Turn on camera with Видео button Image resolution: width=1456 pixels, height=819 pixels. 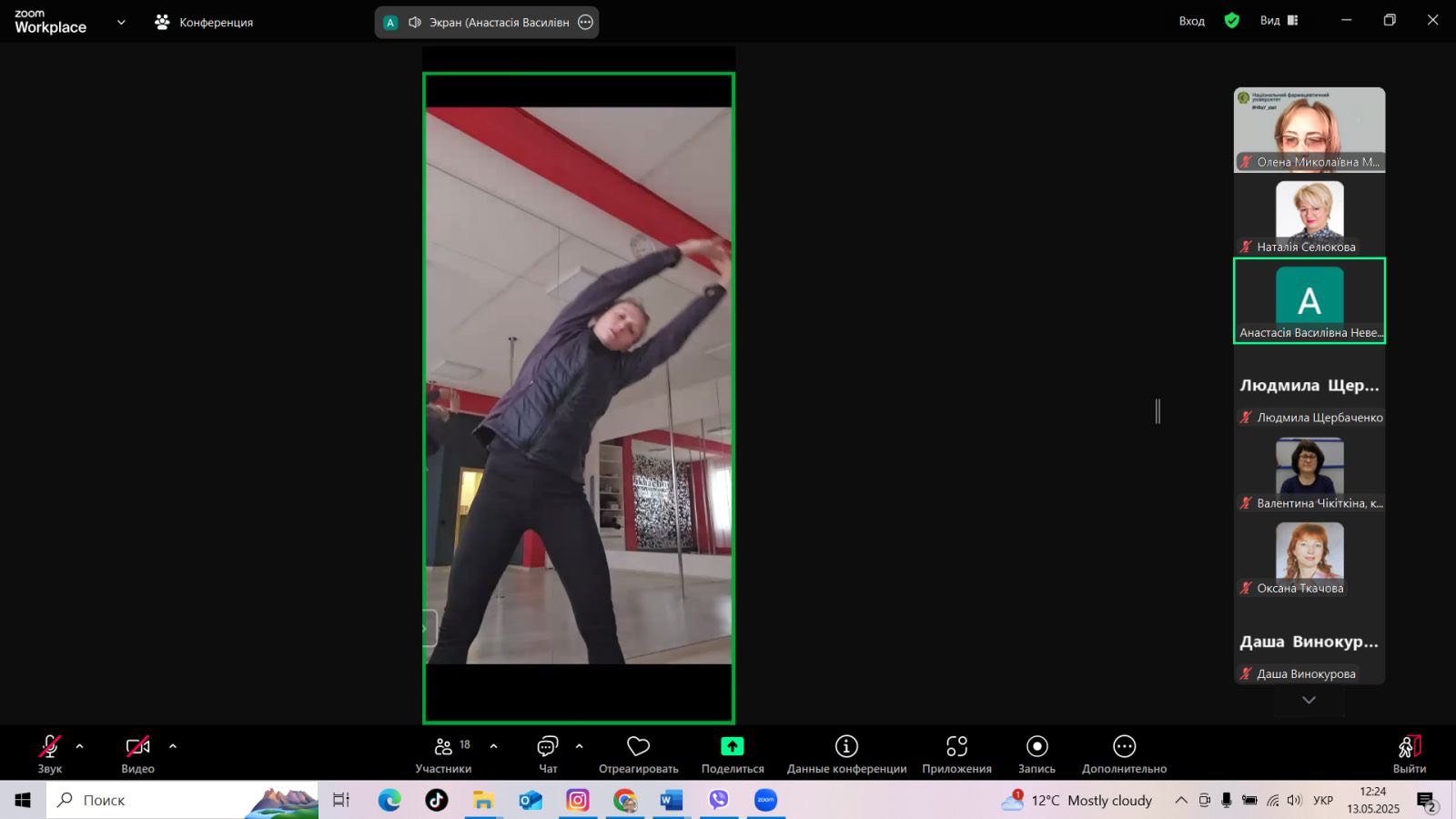(x=137, y=746)
